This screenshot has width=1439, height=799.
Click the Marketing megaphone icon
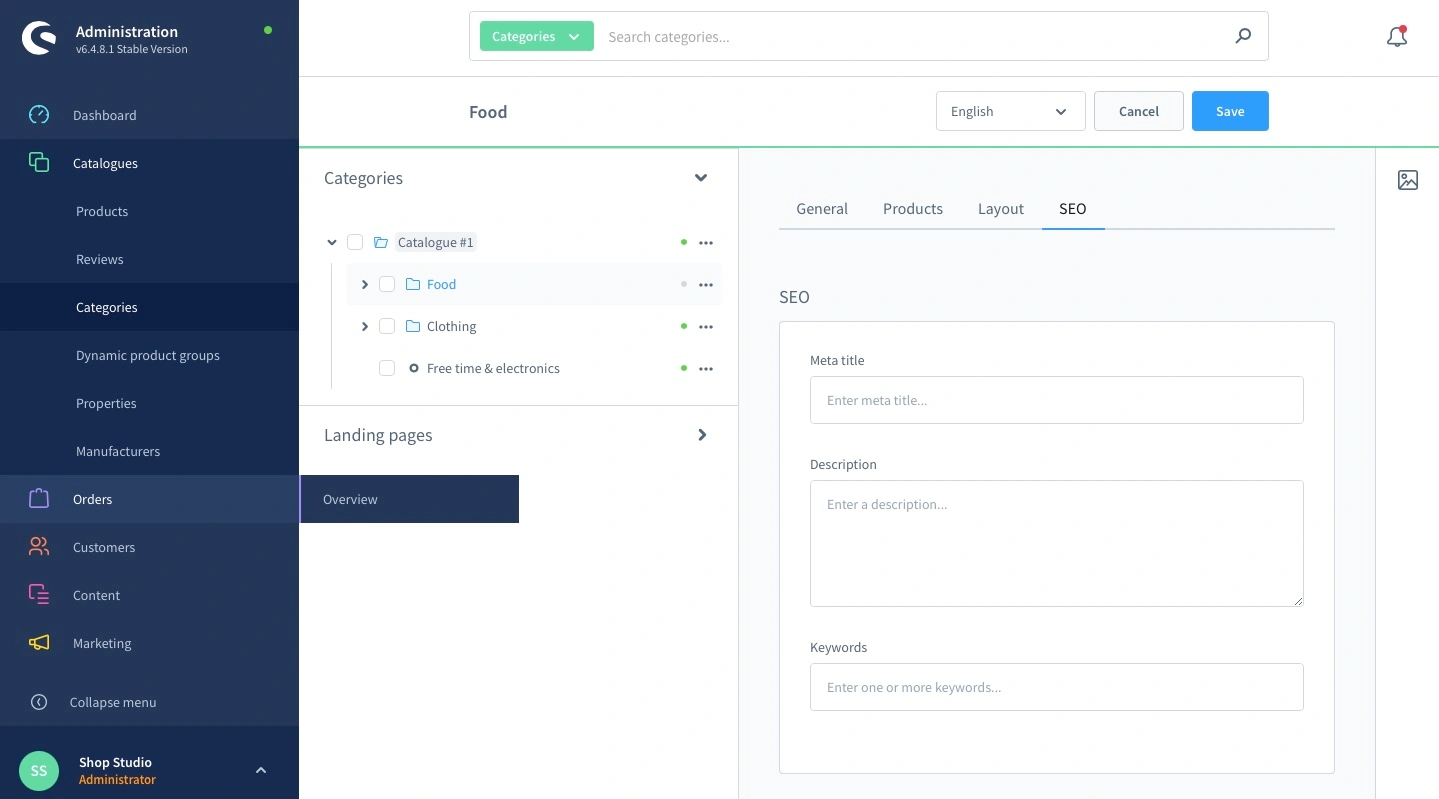tap(39, 643)
